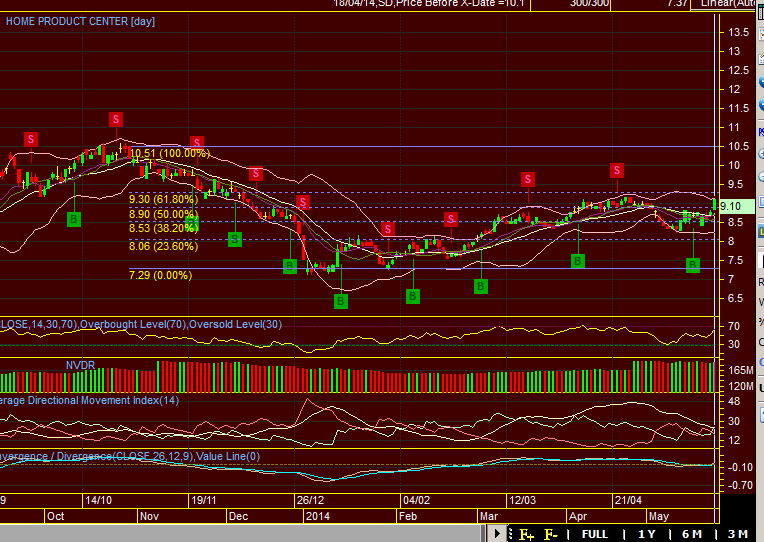Click the 21/04 date label
Image resolution: width=764 pixels, height=542 pixels.
pyautogui.click(x=628, y=501)
